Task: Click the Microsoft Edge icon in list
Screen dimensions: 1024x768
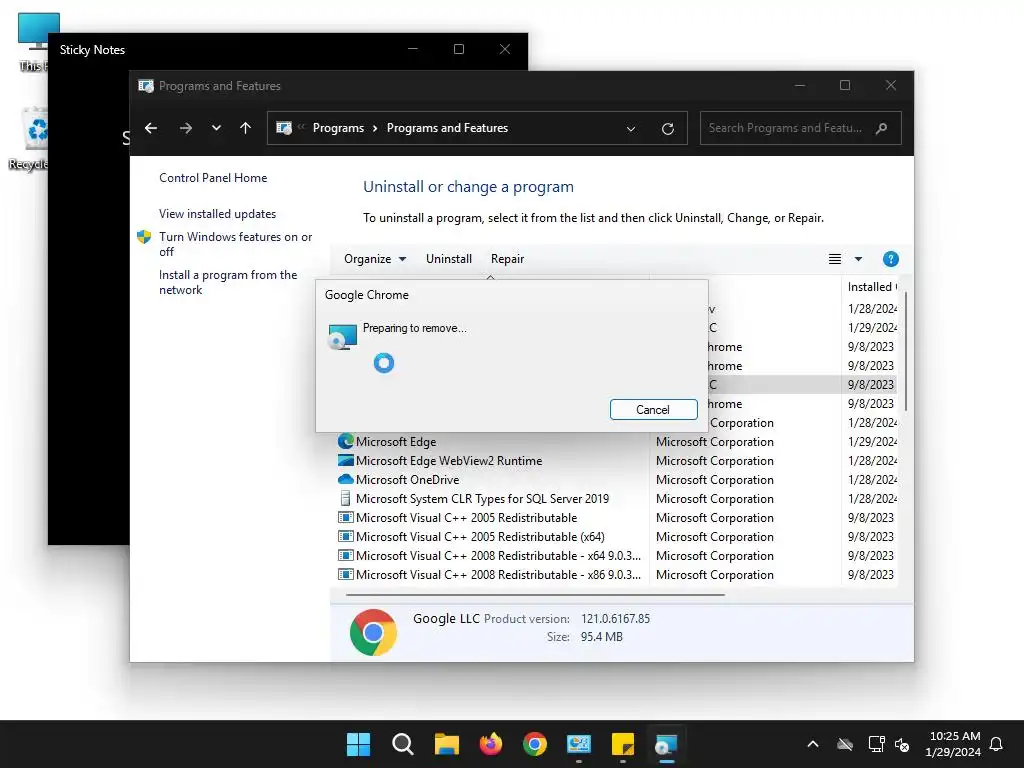Action: (x=345, y=441)
